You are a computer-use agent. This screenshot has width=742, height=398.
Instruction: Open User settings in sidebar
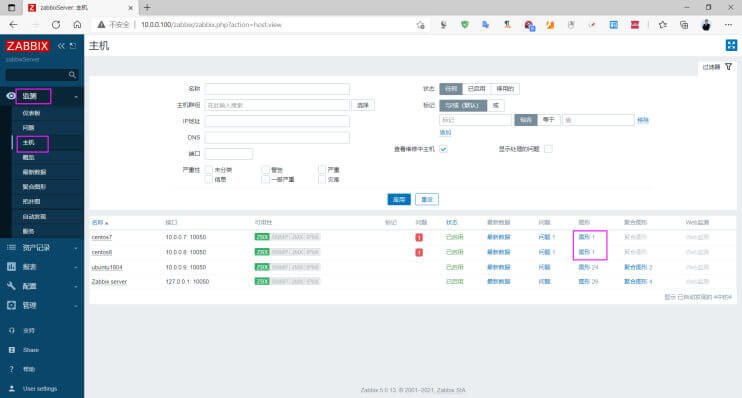click(40, 389)
